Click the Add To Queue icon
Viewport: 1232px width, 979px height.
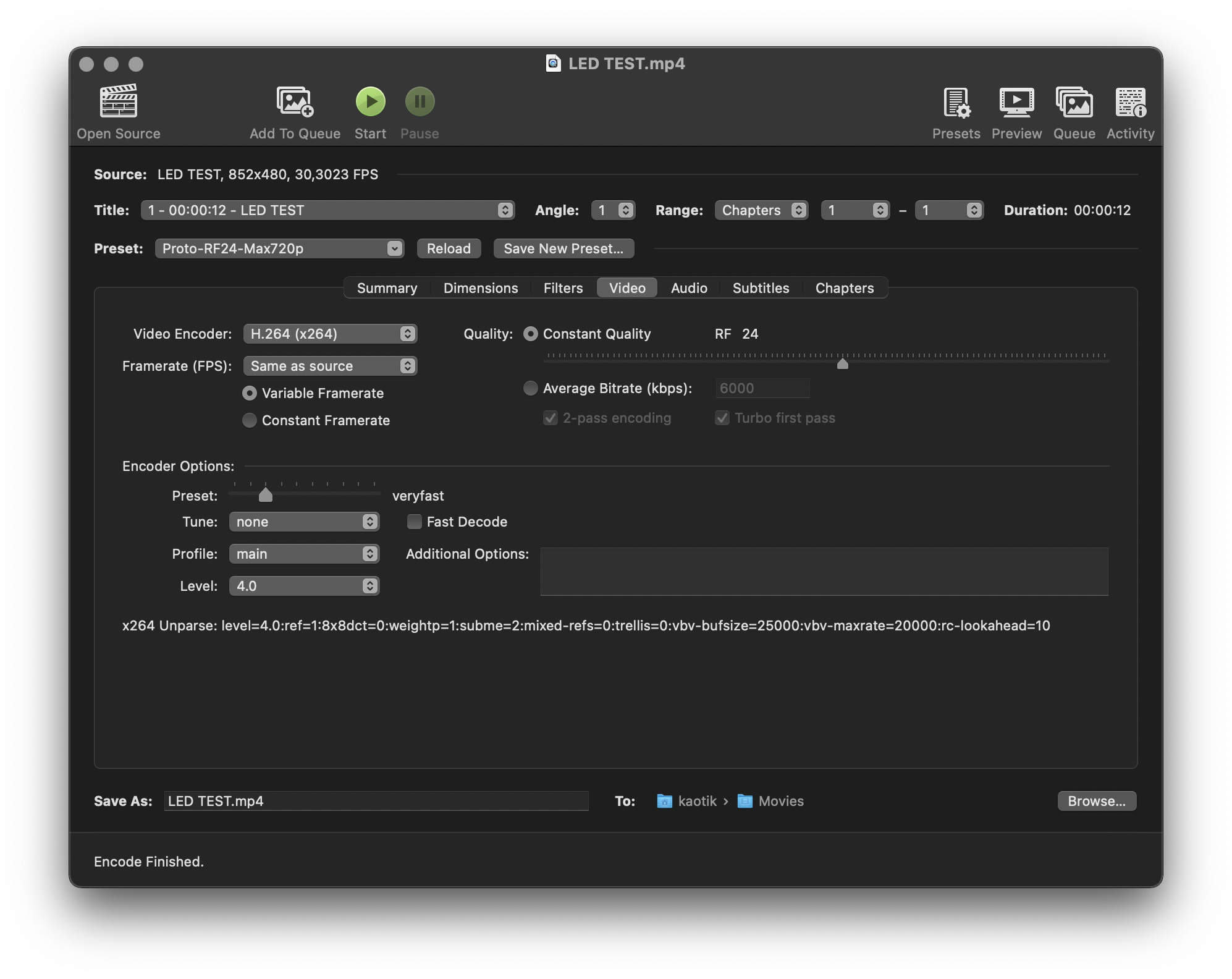click(295, 101)
